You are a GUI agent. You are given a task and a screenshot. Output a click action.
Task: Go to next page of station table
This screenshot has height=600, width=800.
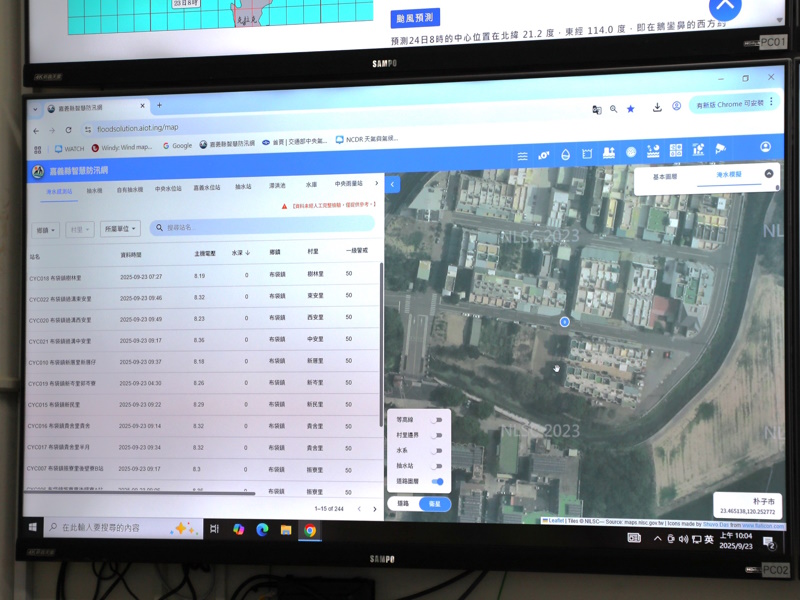coord(374,509)
